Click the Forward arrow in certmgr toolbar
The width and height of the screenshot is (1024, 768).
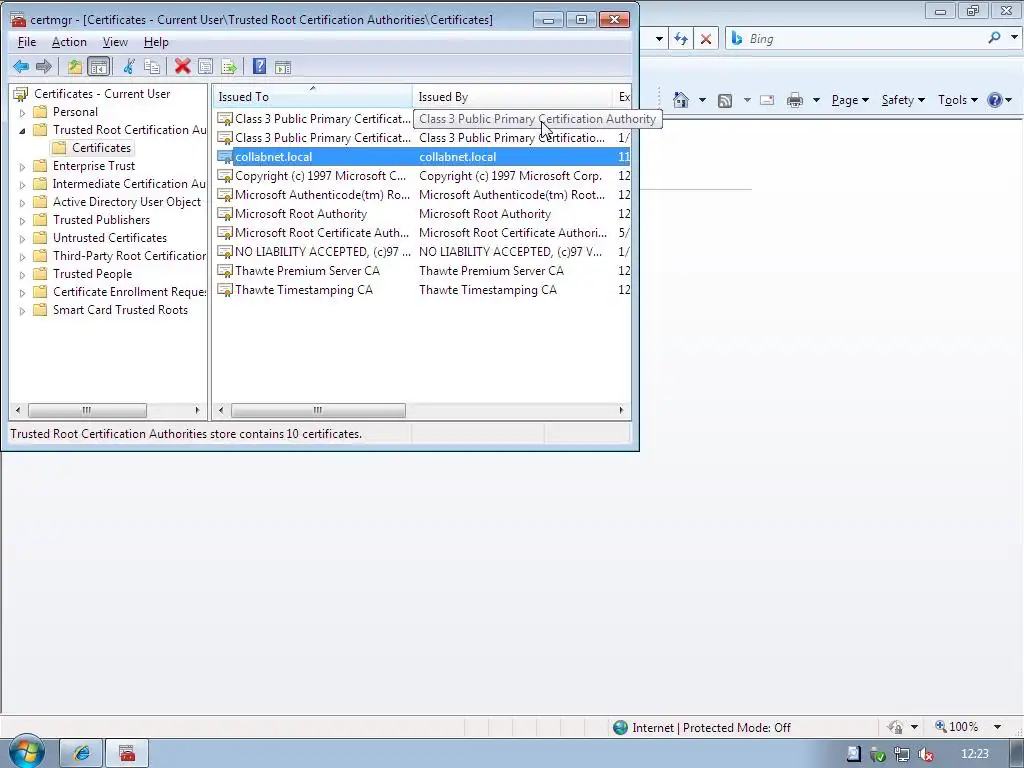point(44,67)
